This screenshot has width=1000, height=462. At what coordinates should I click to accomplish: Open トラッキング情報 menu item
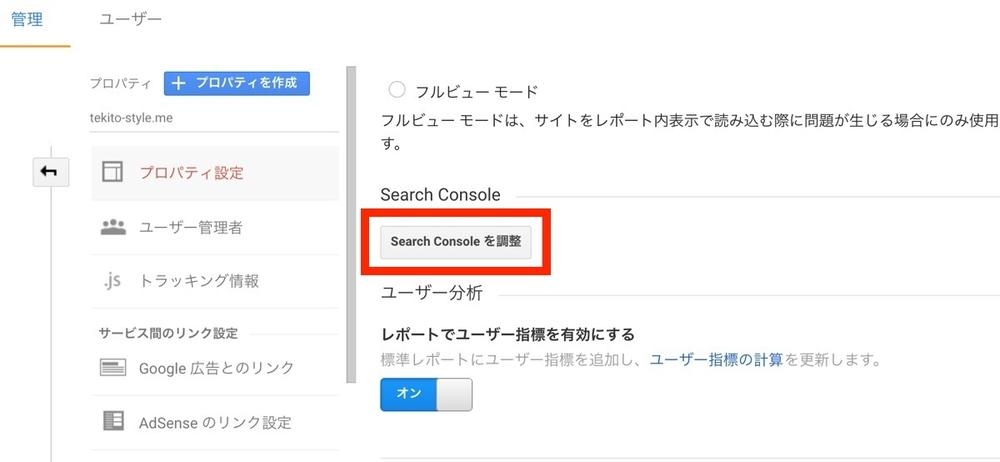(215, 281)
